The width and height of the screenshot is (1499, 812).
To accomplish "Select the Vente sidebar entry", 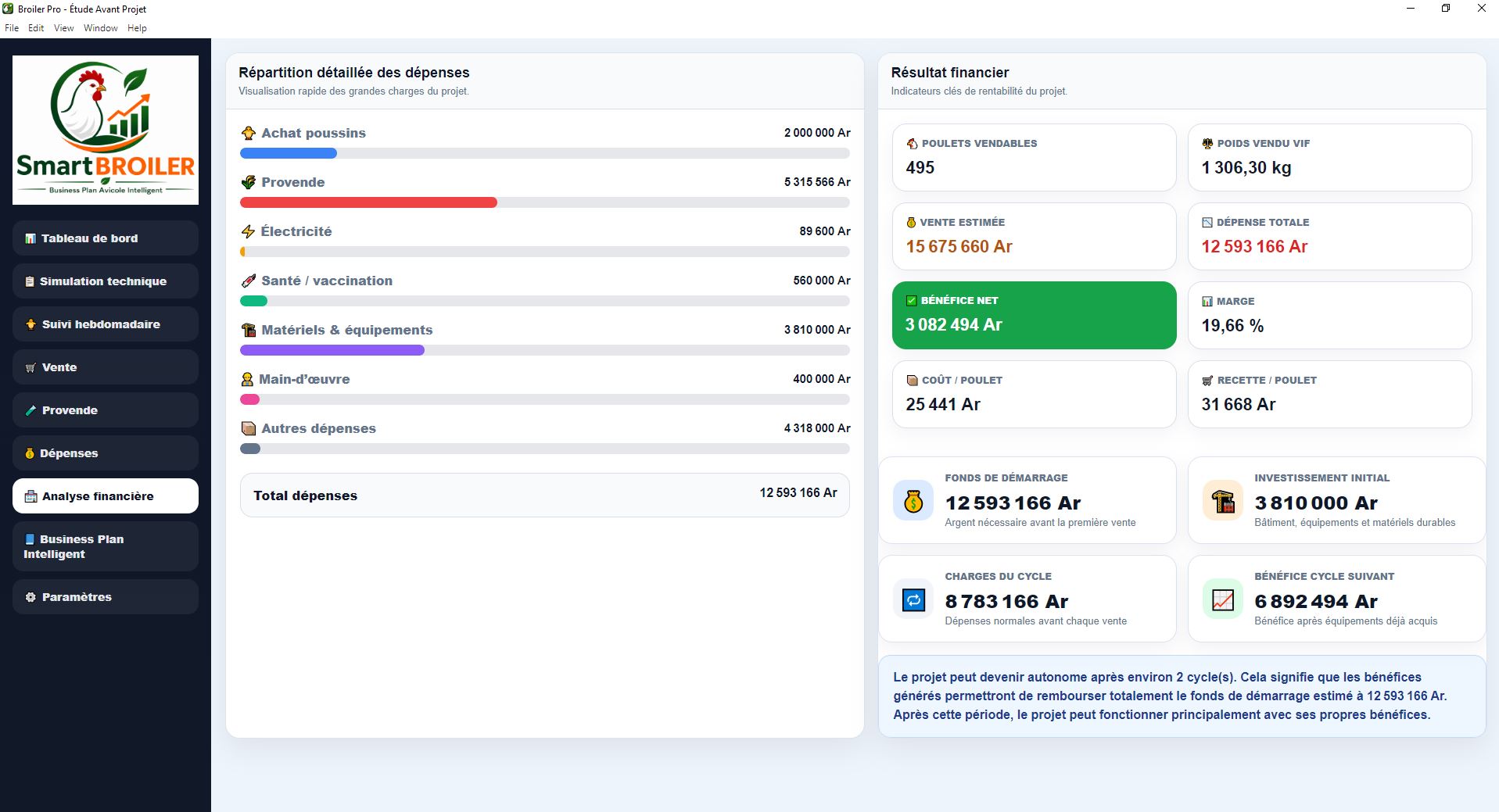I will point(106,367).
